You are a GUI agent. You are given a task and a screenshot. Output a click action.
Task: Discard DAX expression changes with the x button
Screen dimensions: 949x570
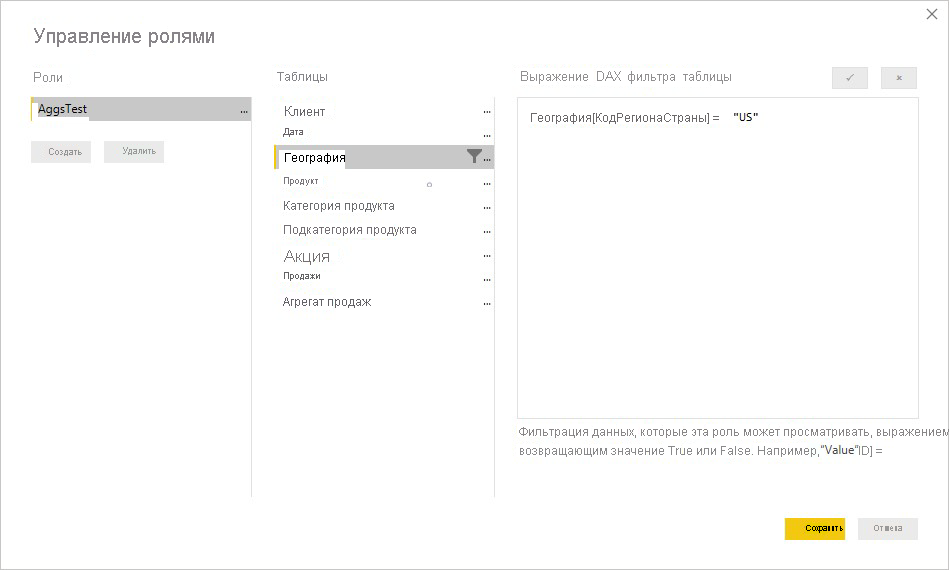click(899, 78)
